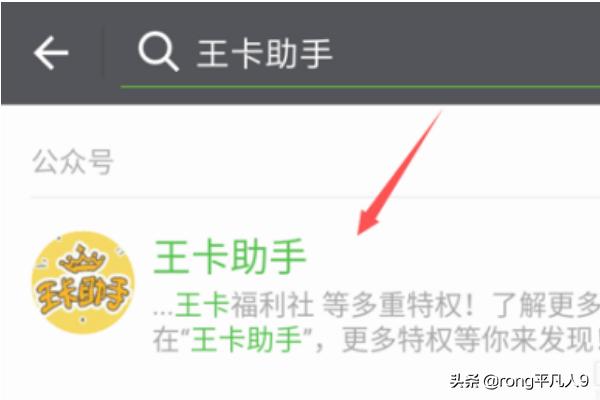
Task: Click the 等多重特权 text in description
Action: point(396,305)
